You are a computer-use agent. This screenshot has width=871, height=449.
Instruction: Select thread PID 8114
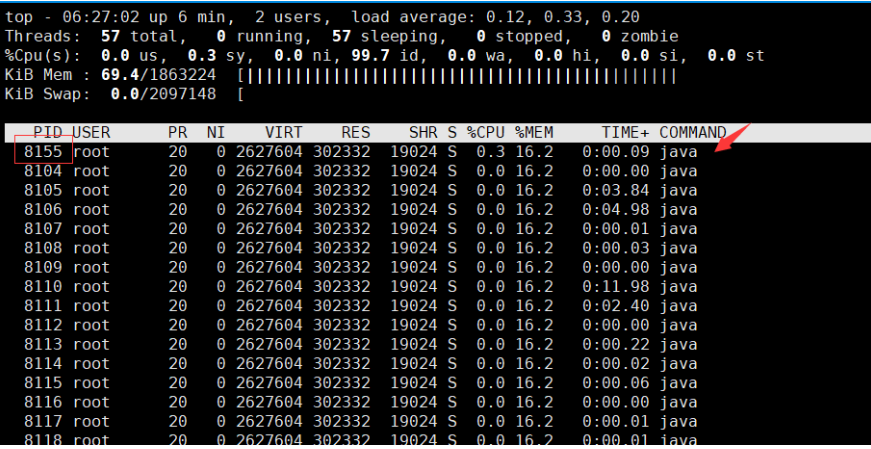click(x=43, y=363)
